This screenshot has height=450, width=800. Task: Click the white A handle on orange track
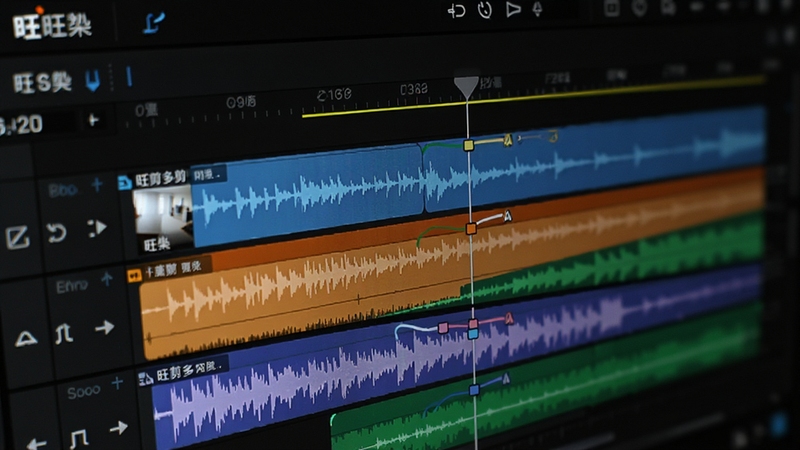(x=507, y=216)
